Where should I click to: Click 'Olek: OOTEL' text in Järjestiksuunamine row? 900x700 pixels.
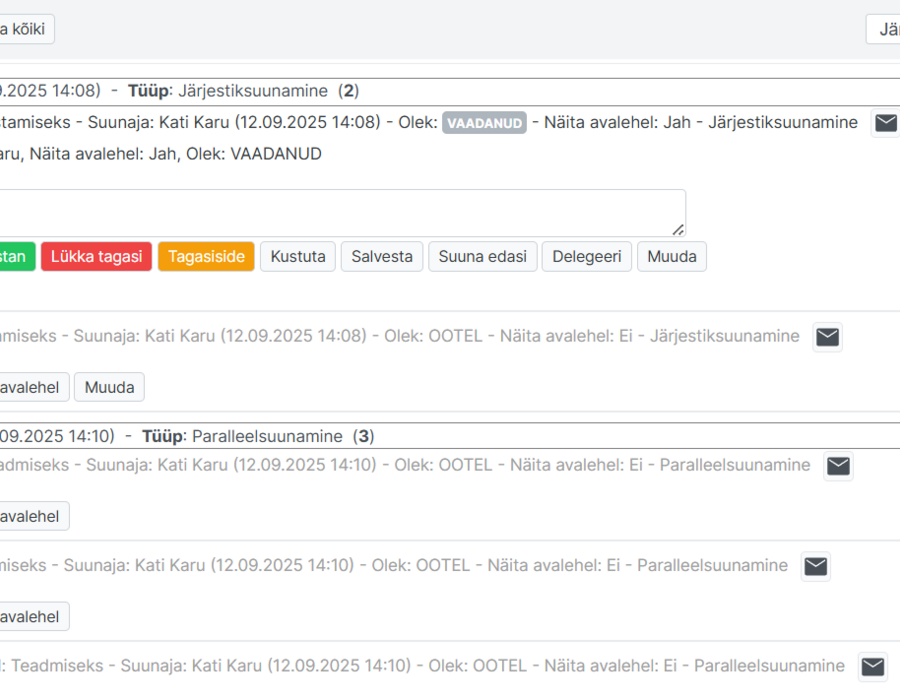click(x=433, y=336)
